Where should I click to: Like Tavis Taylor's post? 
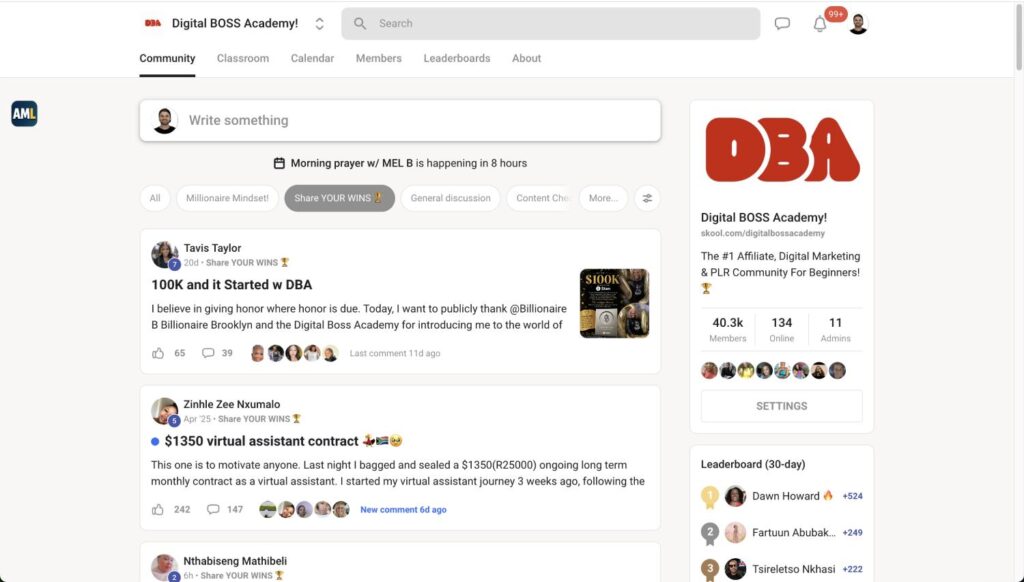[158, 353]
